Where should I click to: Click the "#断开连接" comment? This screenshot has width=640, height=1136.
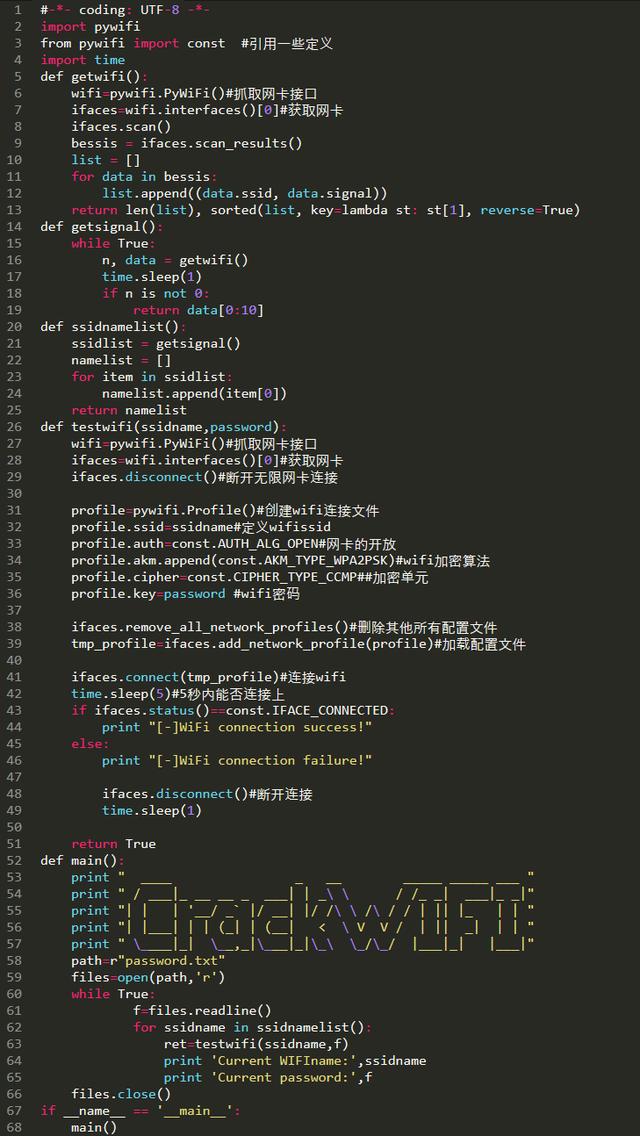[280, 795]
